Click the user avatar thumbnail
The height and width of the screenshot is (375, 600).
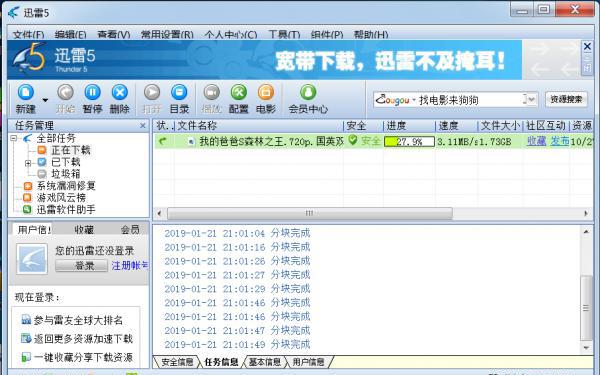[32, 259]
